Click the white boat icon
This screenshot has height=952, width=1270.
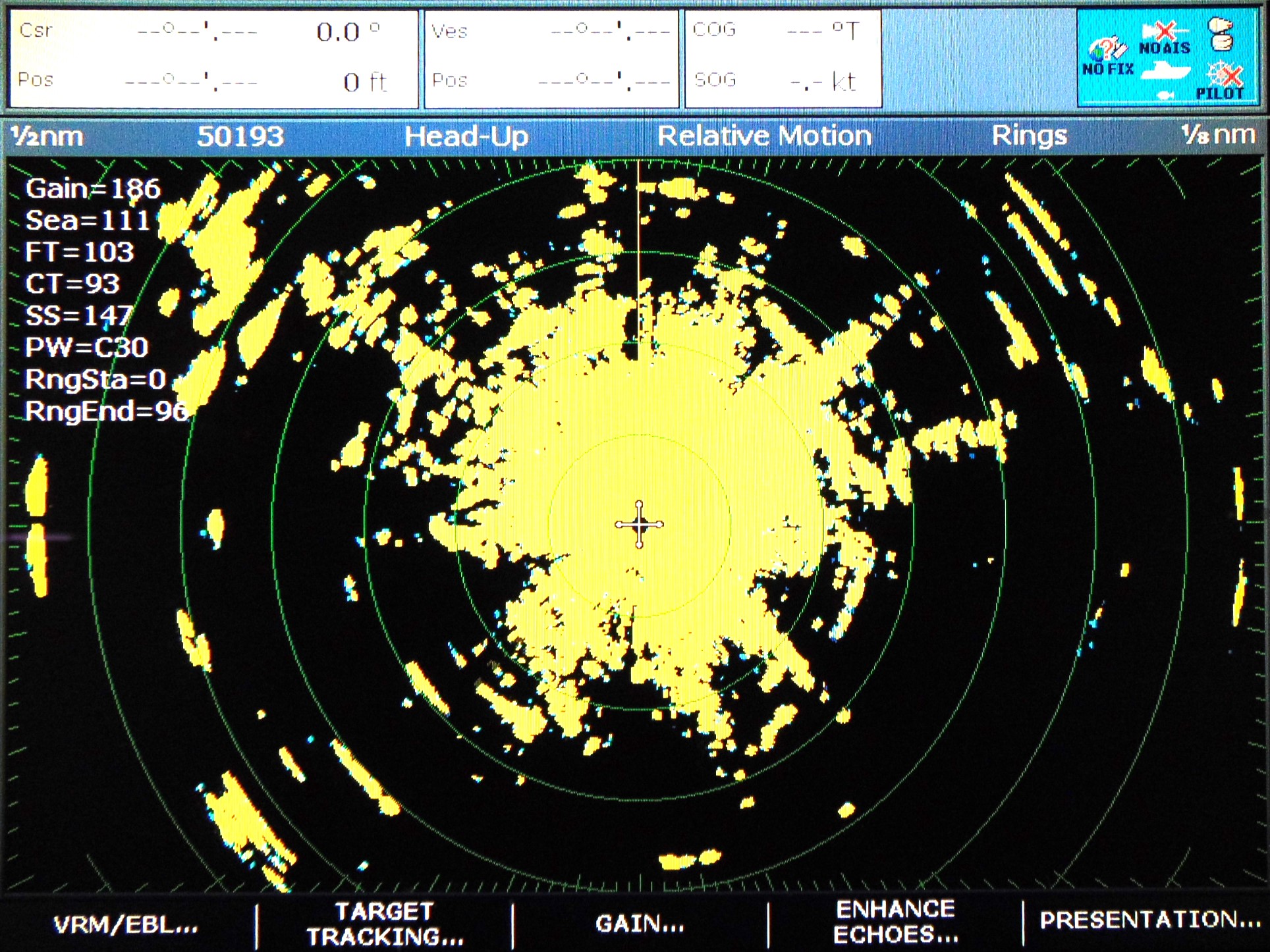(x=1165, y=71)
